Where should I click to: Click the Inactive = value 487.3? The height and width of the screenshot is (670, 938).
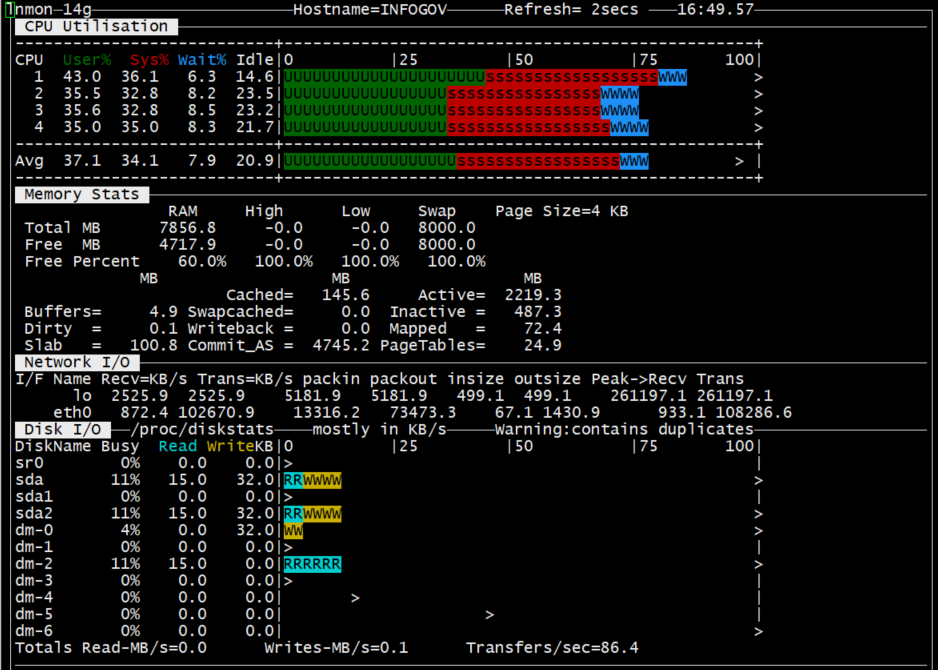pos(538,312)
